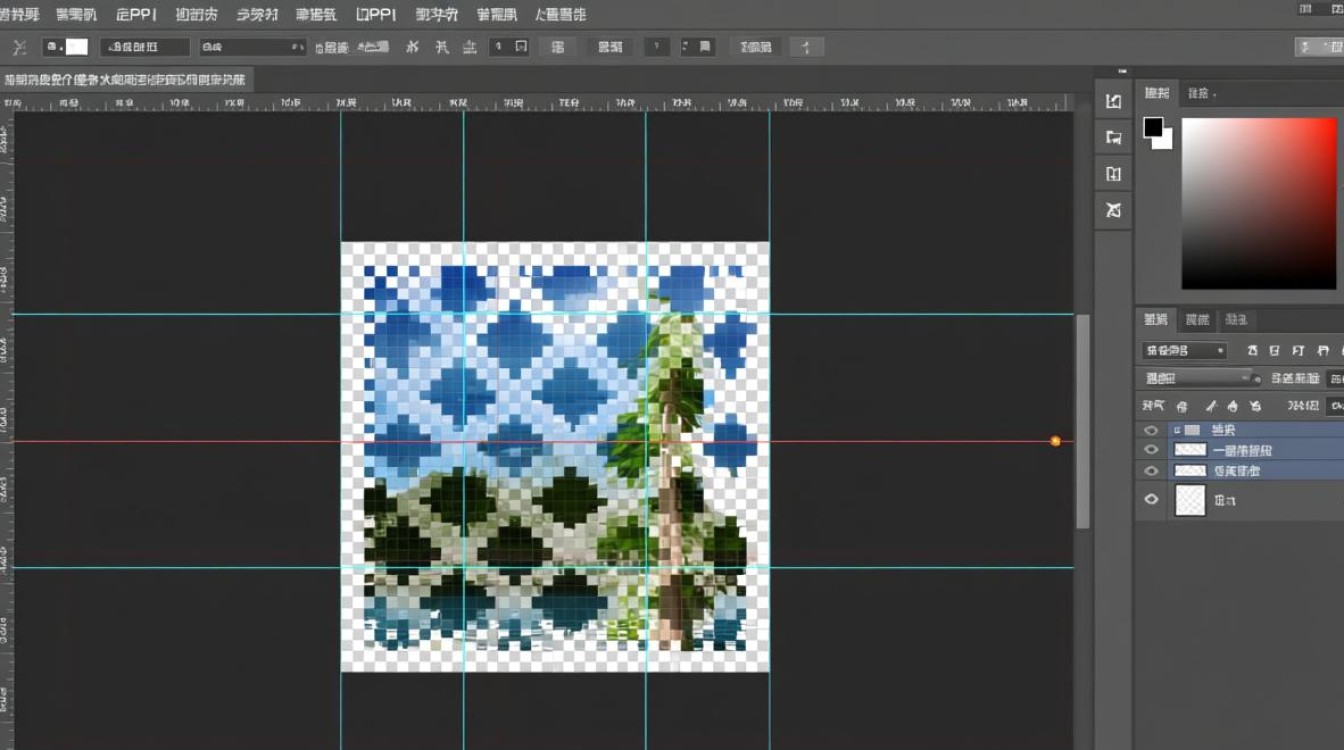Select the open document tab above the ruler

click(125, 80)
